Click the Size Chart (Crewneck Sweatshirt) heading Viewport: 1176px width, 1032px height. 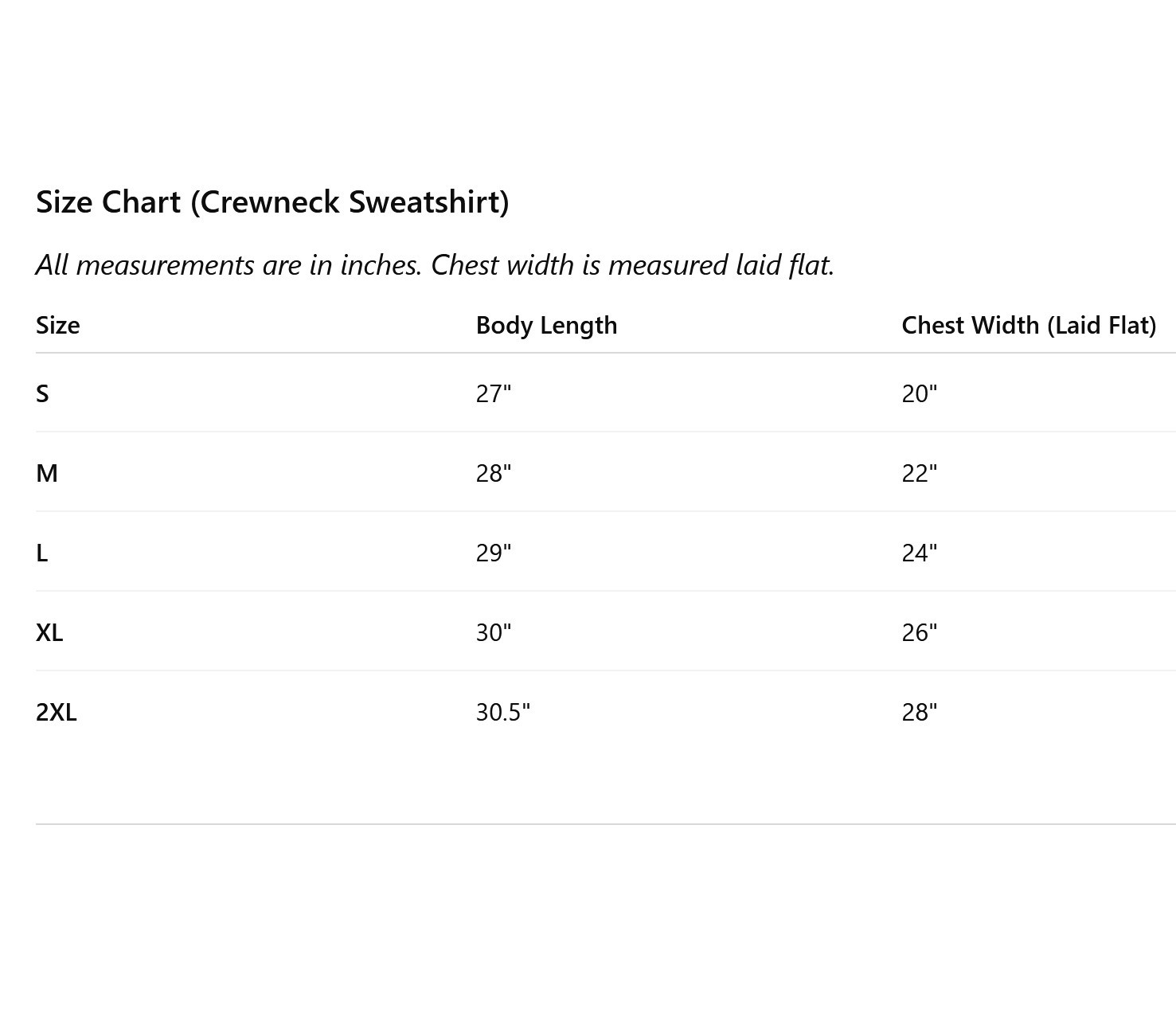[272, 202]
